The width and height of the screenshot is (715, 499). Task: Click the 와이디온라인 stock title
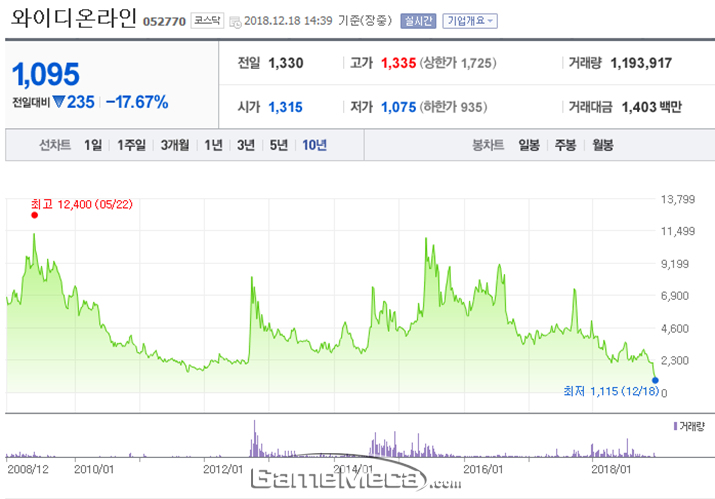pos(73,19)
